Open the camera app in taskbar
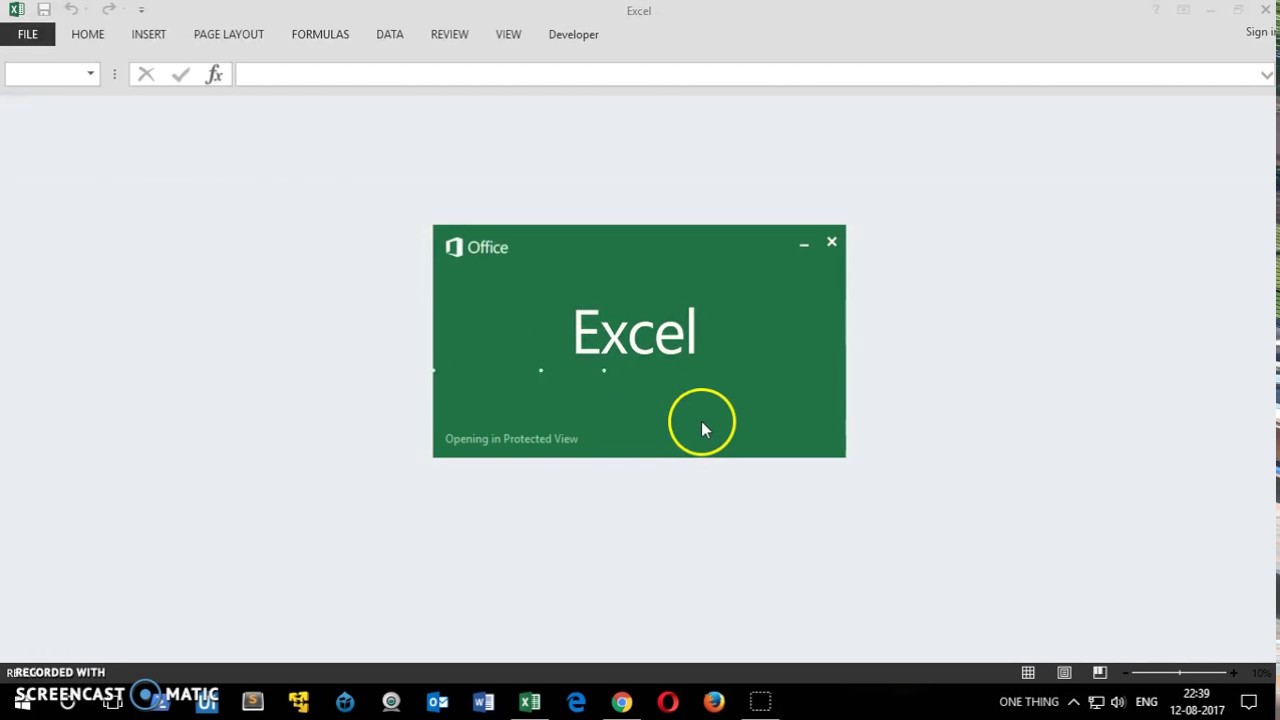 point(391,702)
